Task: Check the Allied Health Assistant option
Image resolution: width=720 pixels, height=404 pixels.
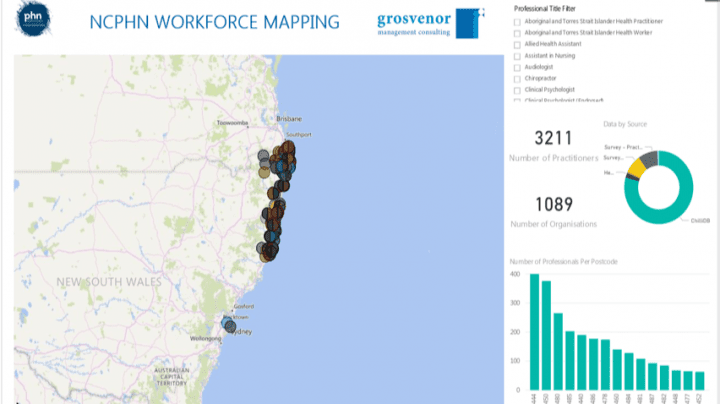Action: (516, 44)
